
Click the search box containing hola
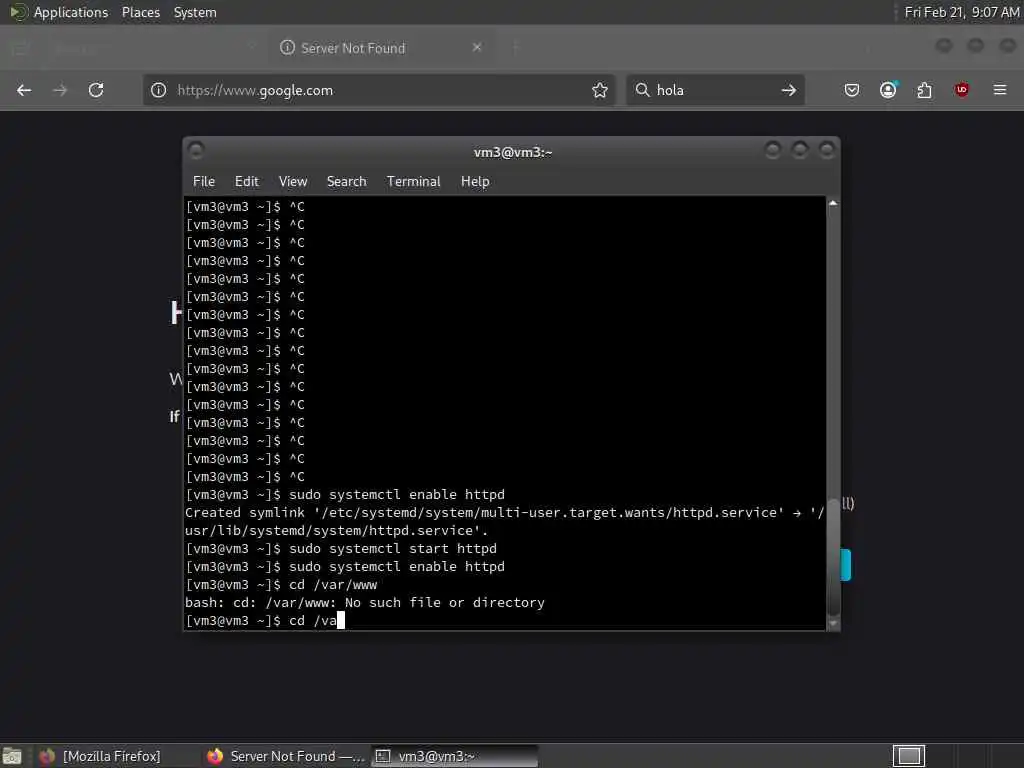(x=715, y=90)
